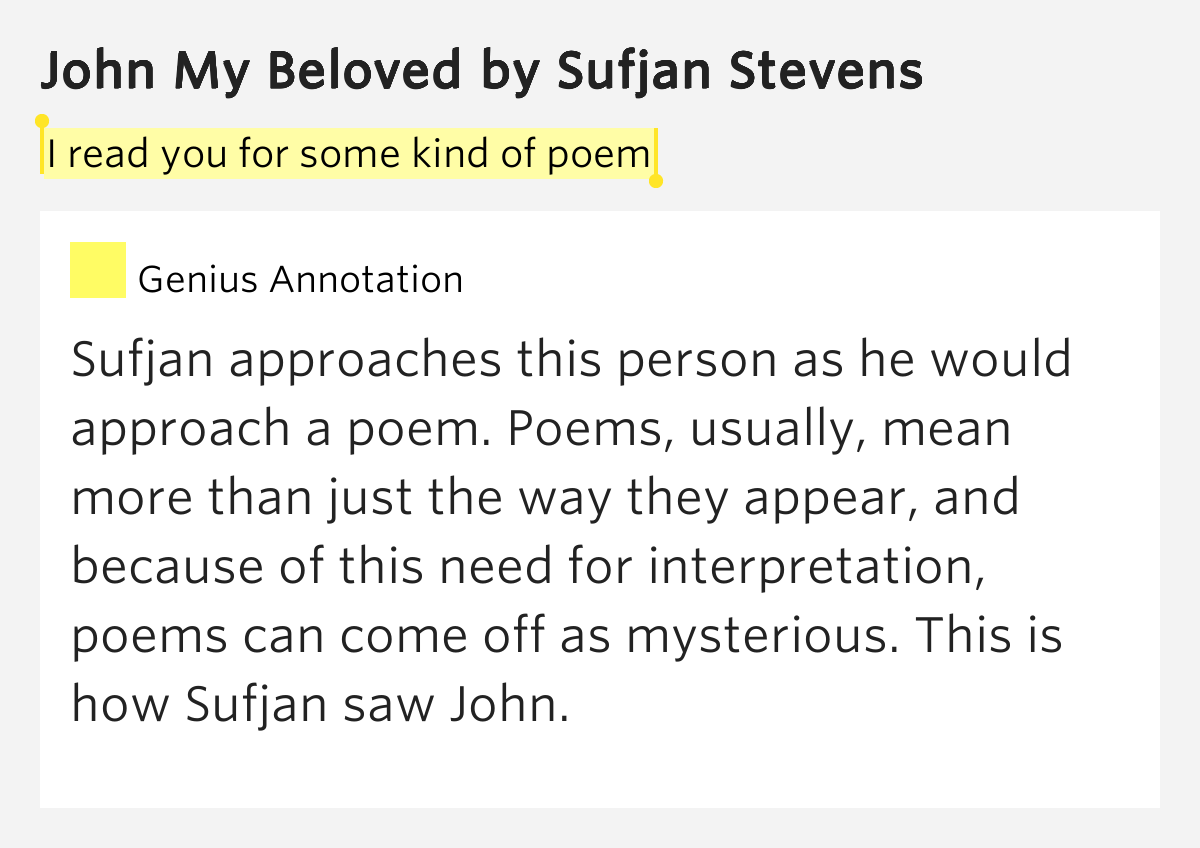
Task: Click the word "interpretation" in the annotation
Action: [810, 568]
